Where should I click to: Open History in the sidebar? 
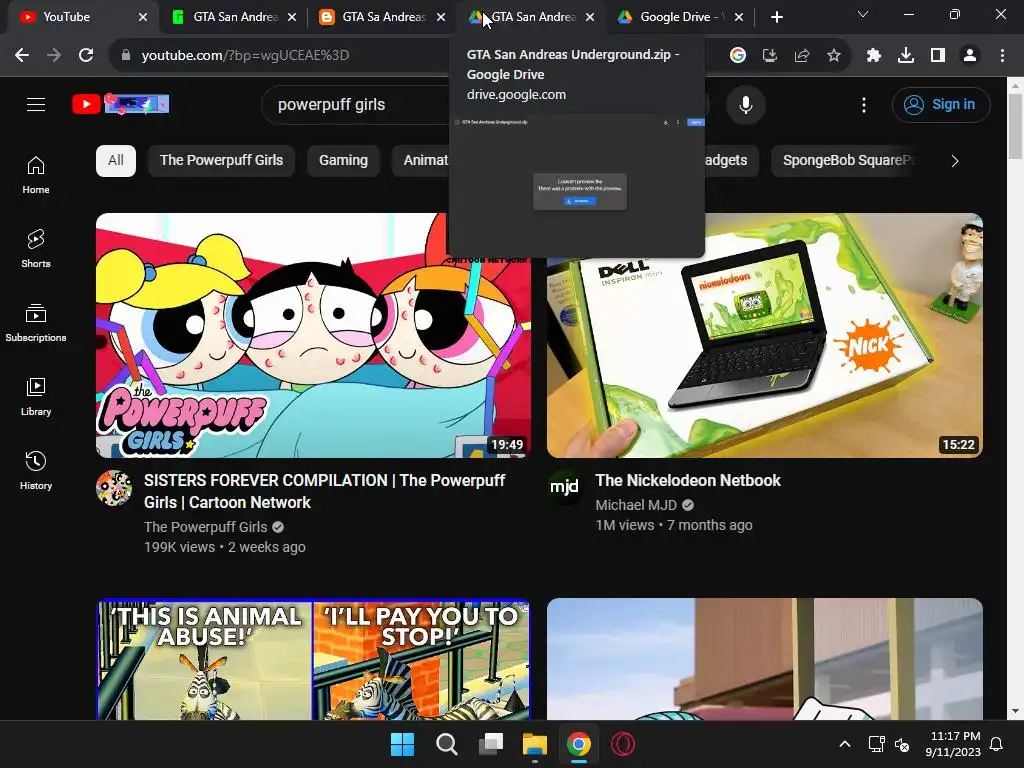pos(36,470)
